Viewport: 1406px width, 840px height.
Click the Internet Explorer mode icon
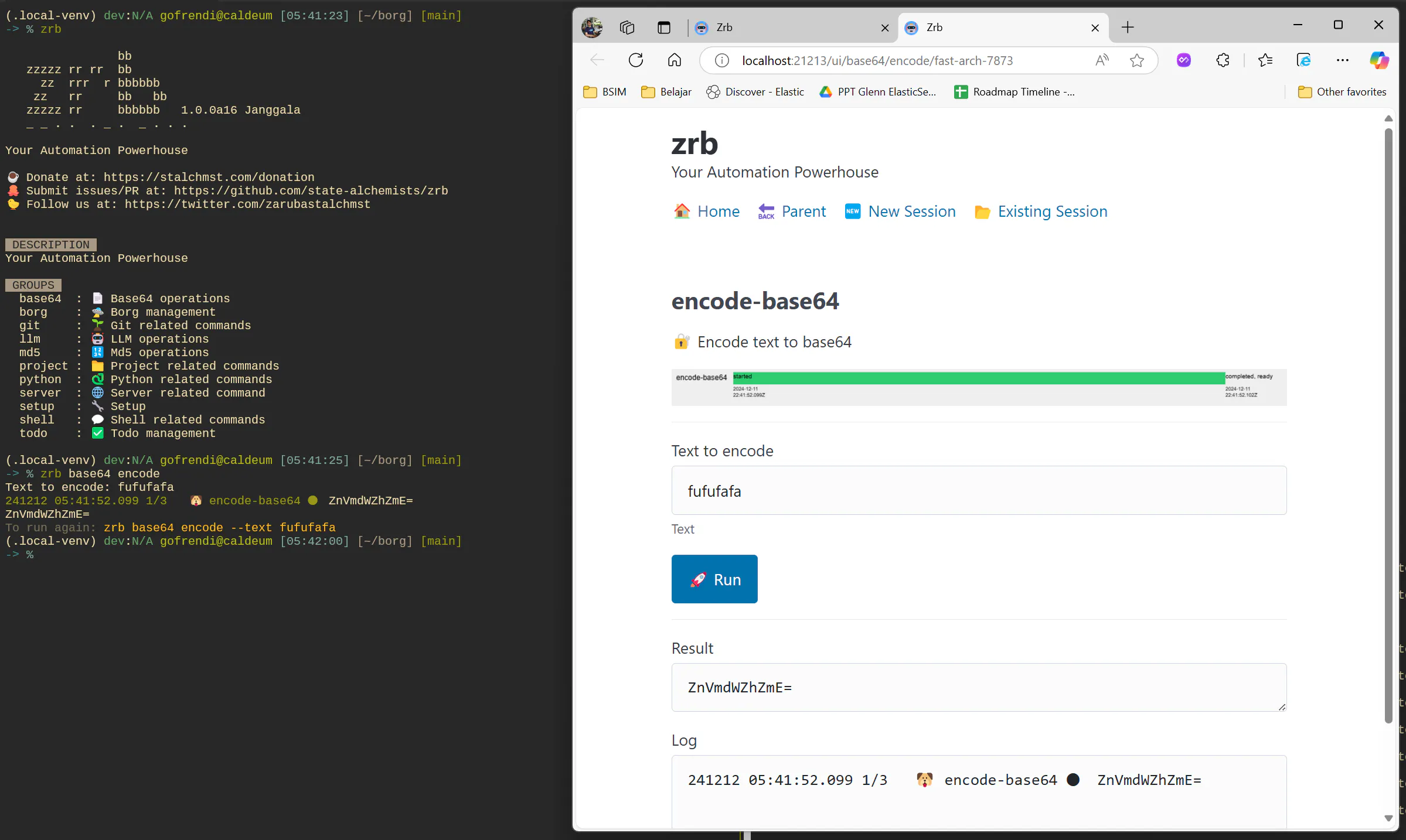pos(1303,60)
